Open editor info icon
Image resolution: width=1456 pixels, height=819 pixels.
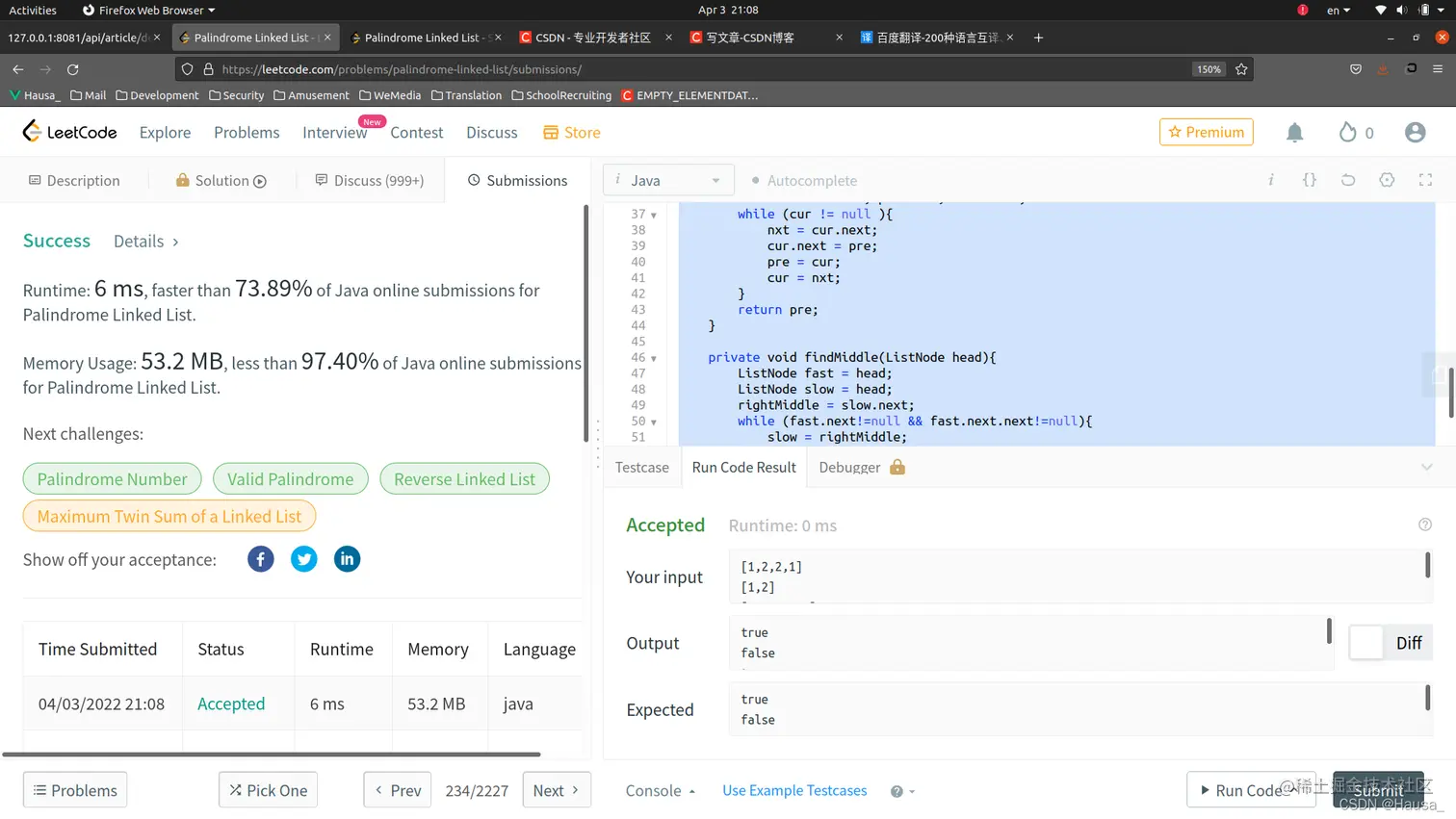1271,180
